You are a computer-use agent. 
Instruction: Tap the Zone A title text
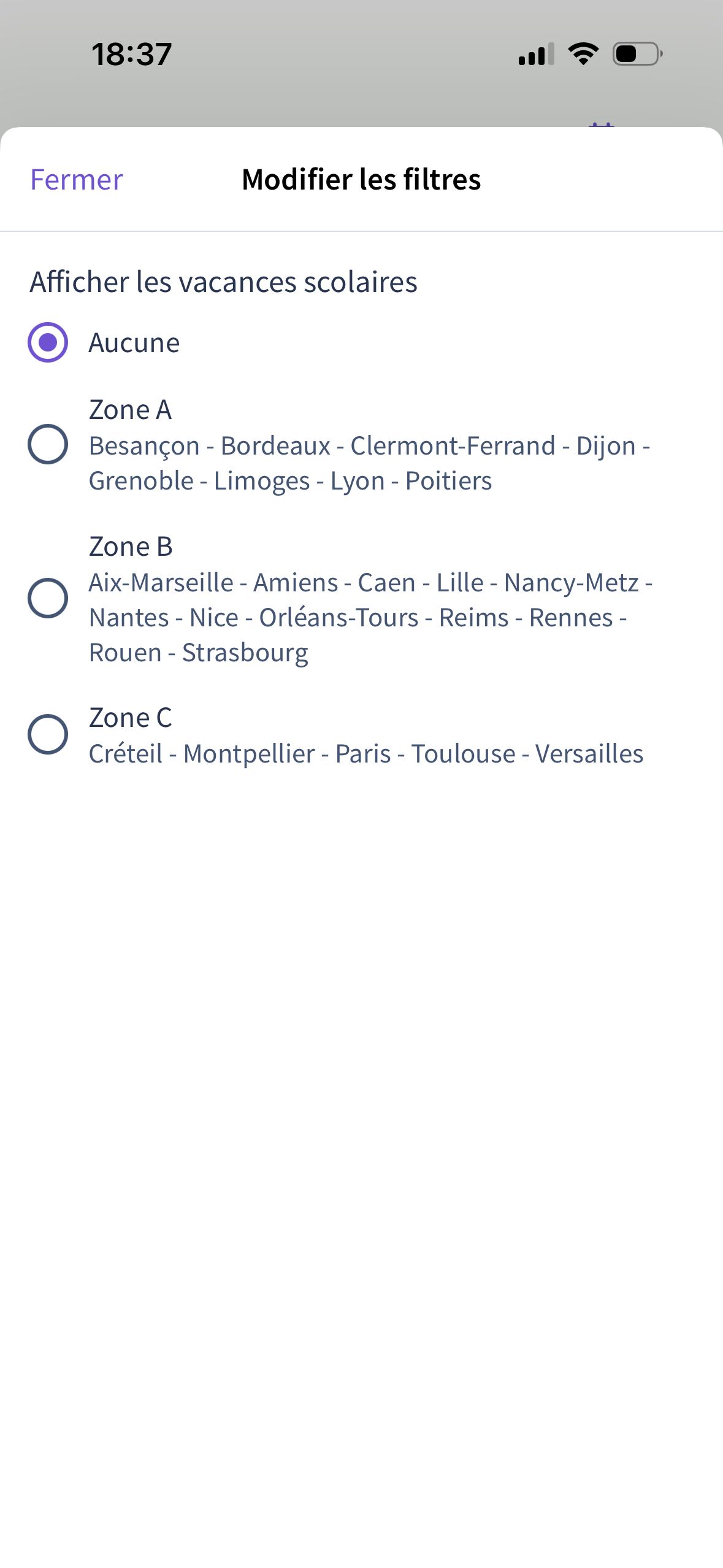click(130, 410)
